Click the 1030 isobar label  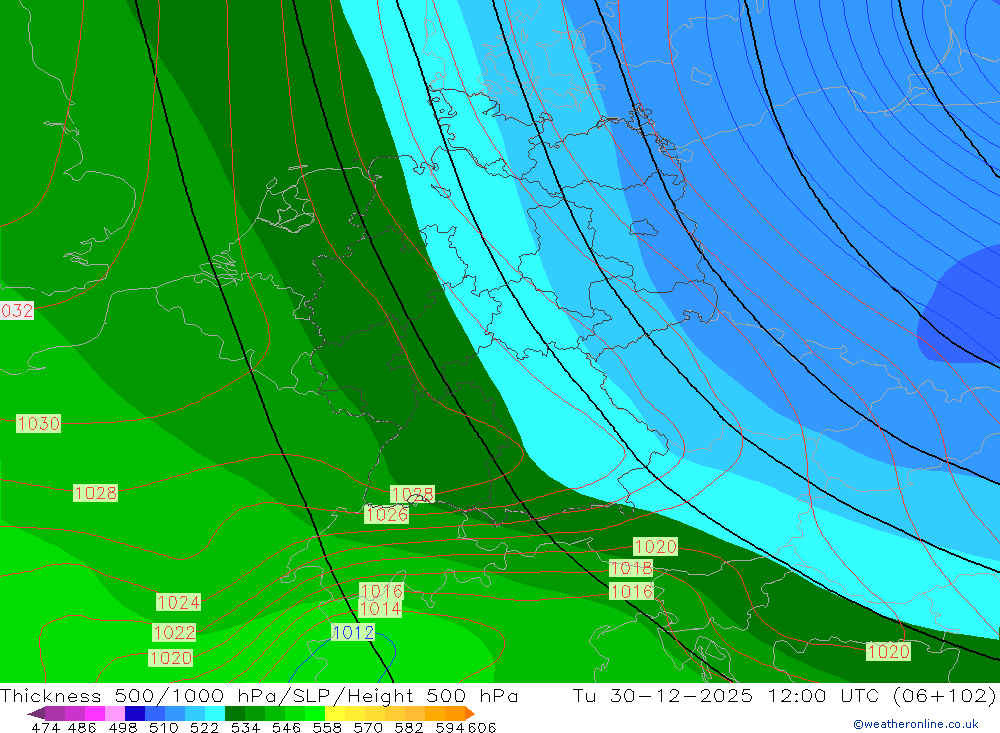pyautogui.click(x=38, y=424)
